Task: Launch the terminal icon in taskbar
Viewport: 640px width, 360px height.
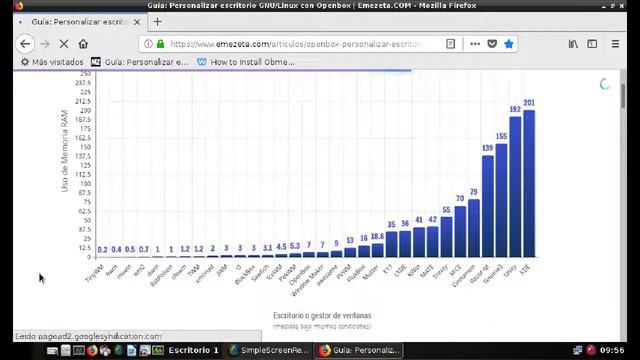Action: pos(79,351)
